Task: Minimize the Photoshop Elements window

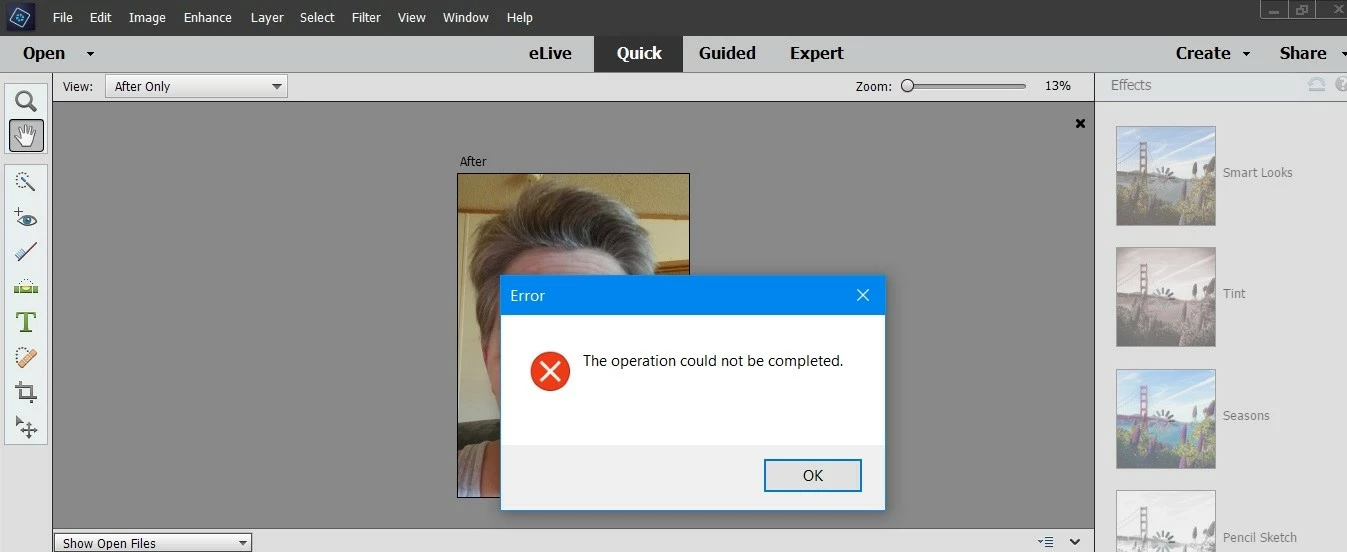Action: [1272, 10]
